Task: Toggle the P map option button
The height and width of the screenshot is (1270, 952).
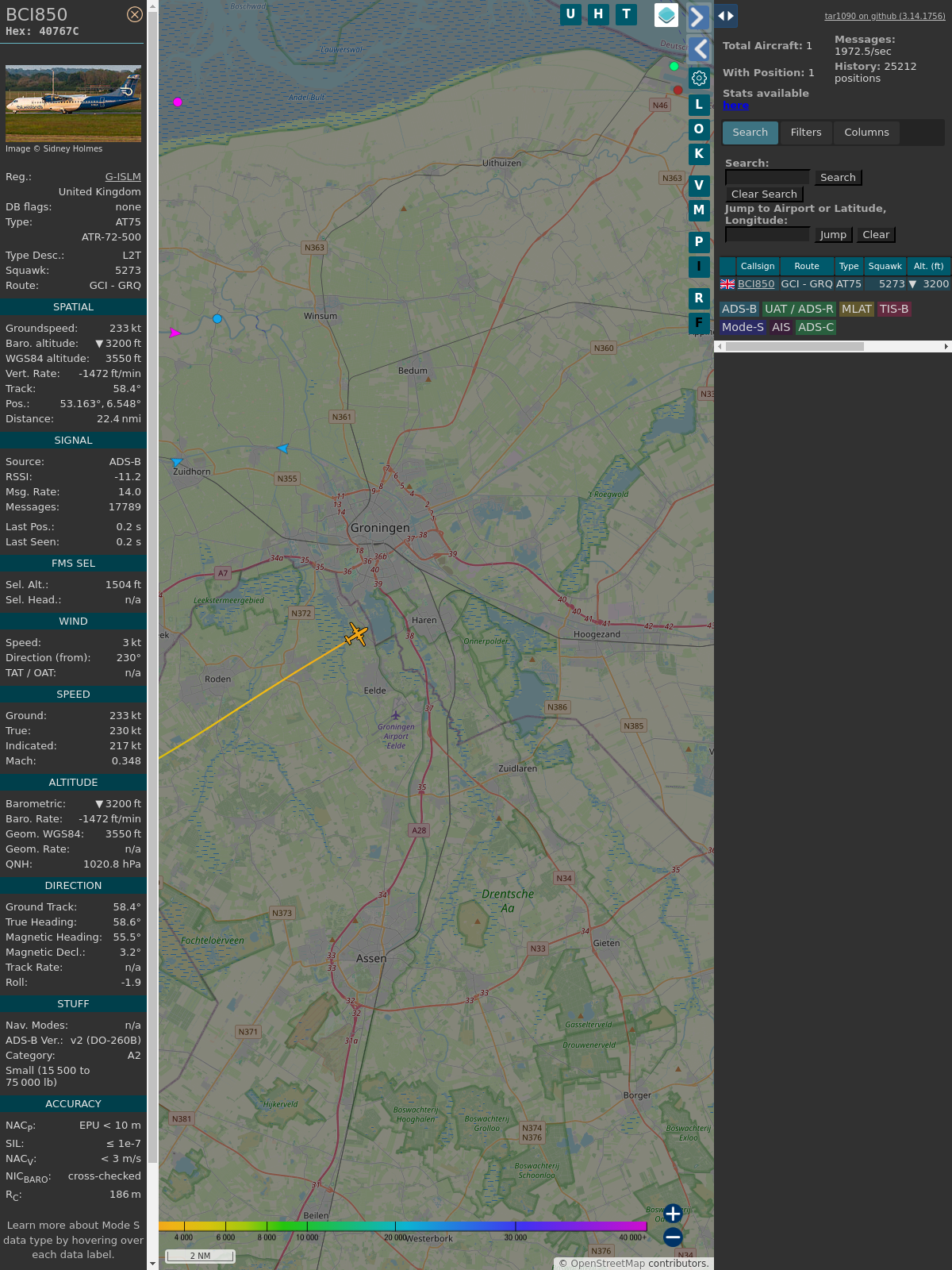Action: tap(699, 242)
